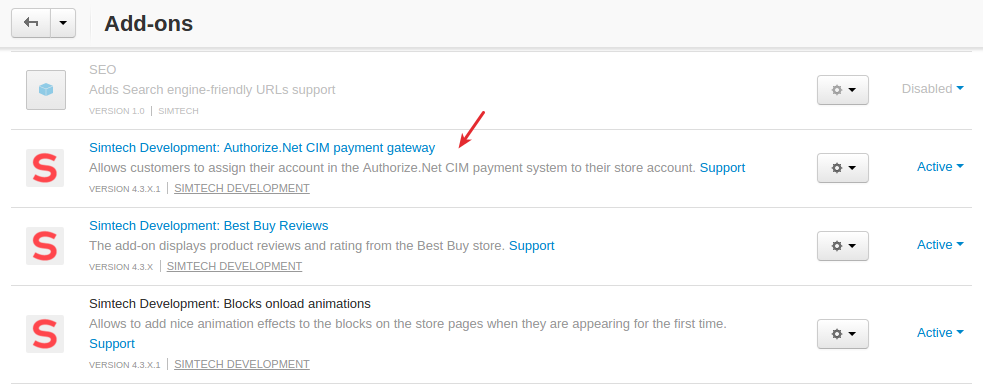Open the gear menu for the SEO add-on
983x388 pixels.
[x=843, y=90]
